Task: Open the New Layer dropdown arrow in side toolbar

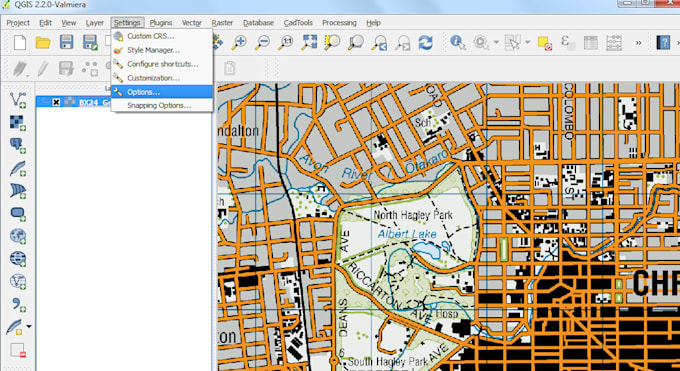Action: coord(29,326)
